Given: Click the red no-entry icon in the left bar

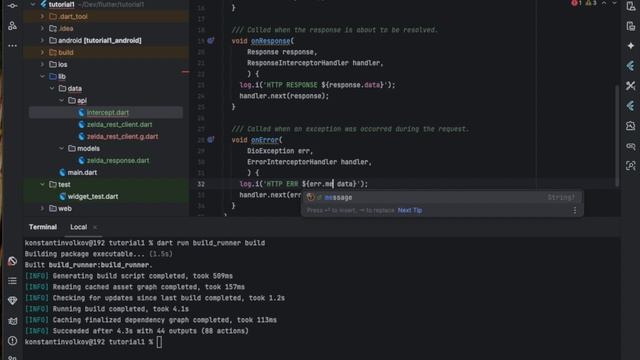Looking at the screenshot, I should [x=12, y=261].
